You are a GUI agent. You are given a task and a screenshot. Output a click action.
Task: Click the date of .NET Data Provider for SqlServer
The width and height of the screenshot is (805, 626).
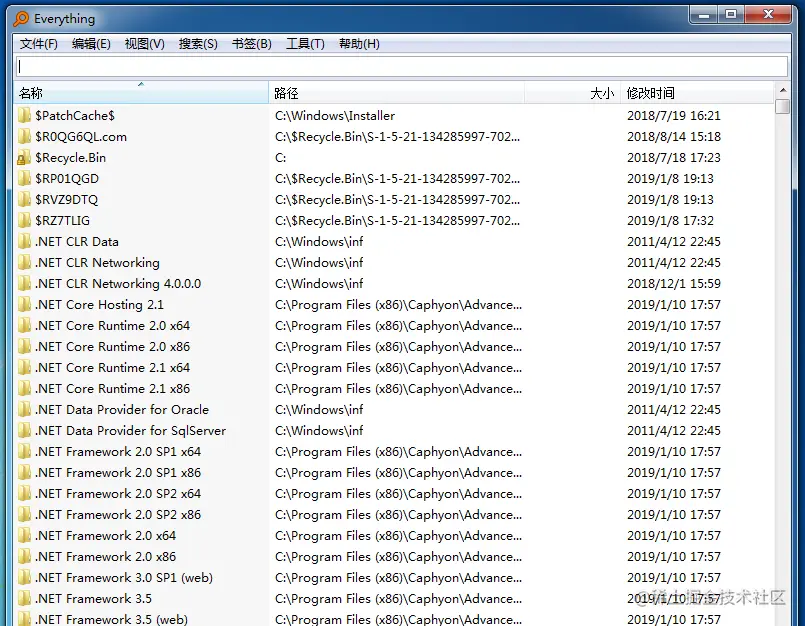(674, 431)
